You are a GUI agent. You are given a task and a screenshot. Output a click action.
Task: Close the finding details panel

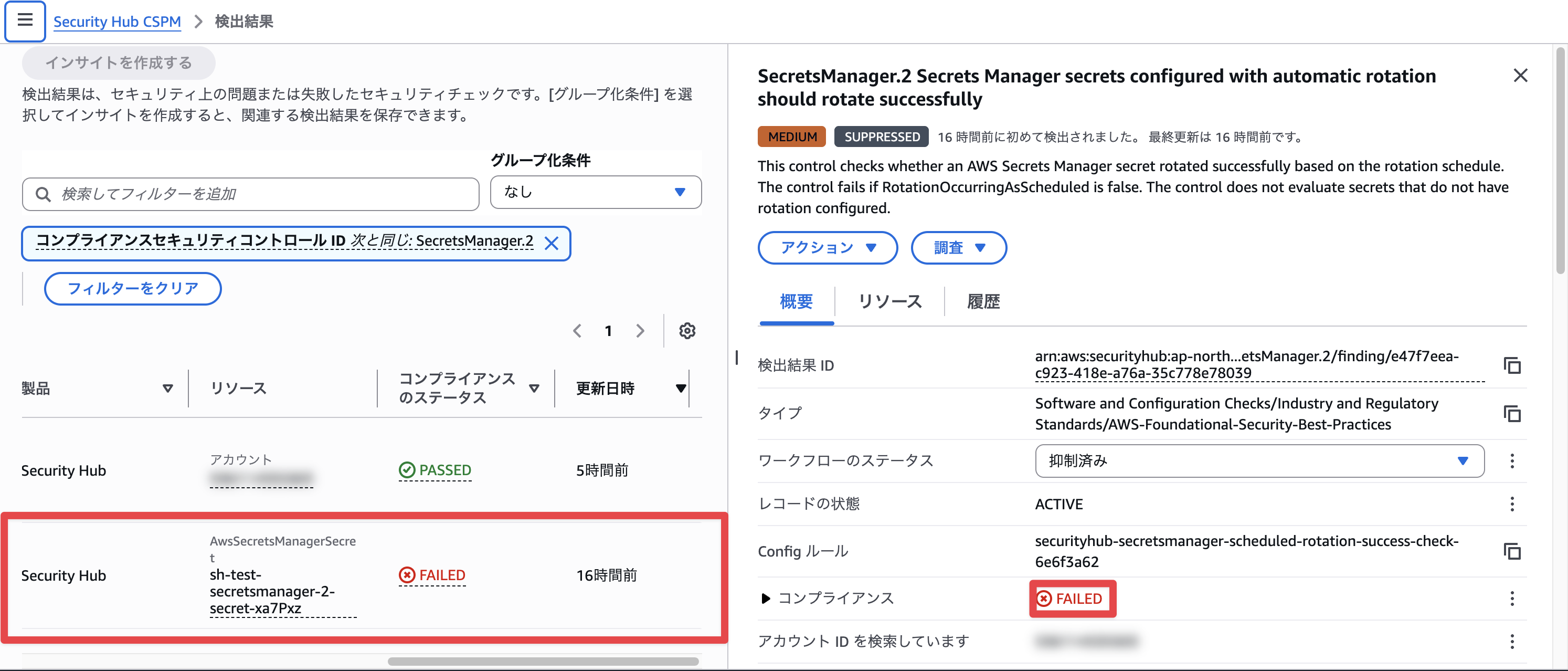pos(1520,76)
